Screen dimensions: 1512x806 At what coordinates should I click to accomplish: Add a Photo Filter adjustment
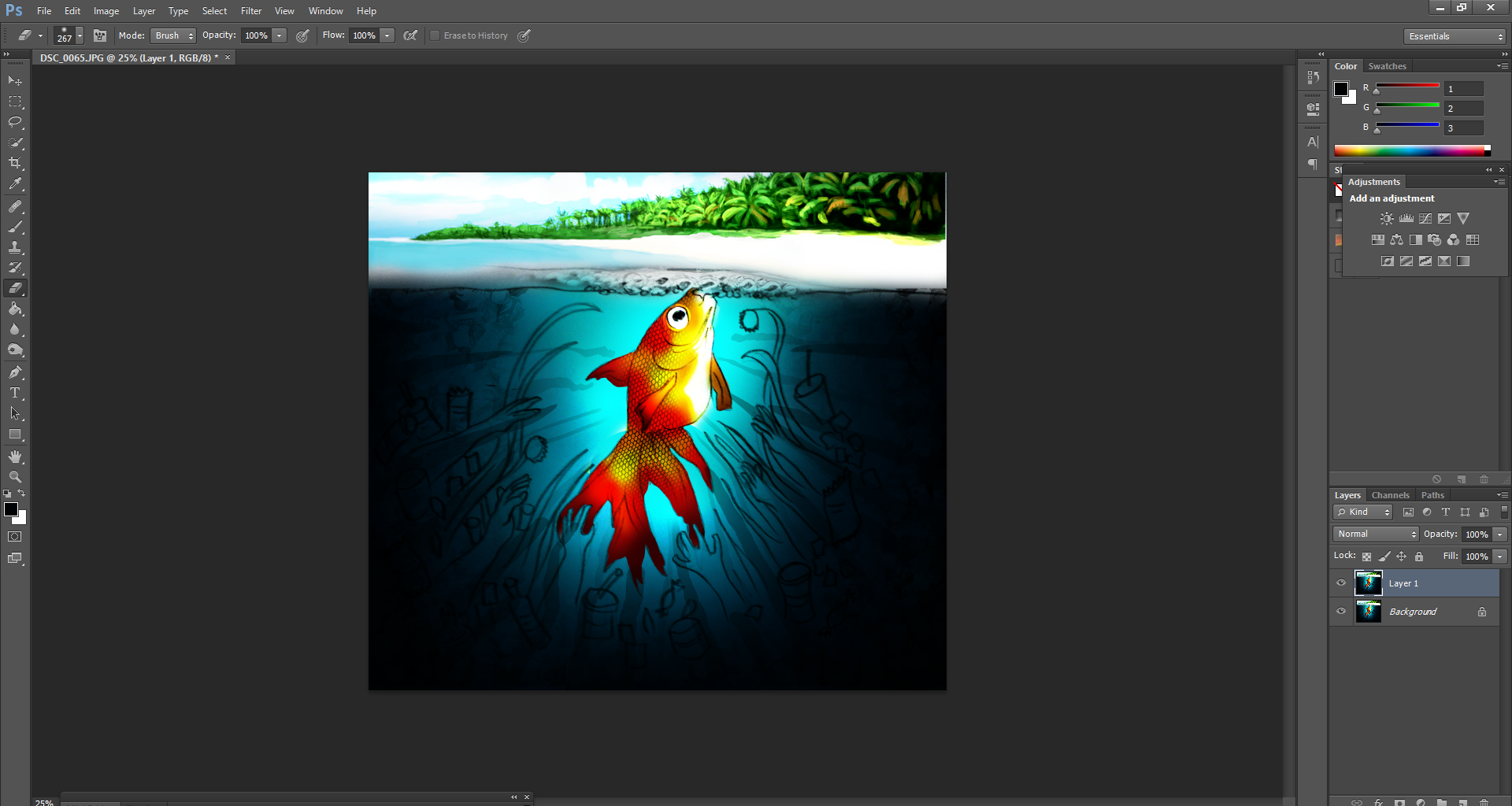(x=1434, y=240)
